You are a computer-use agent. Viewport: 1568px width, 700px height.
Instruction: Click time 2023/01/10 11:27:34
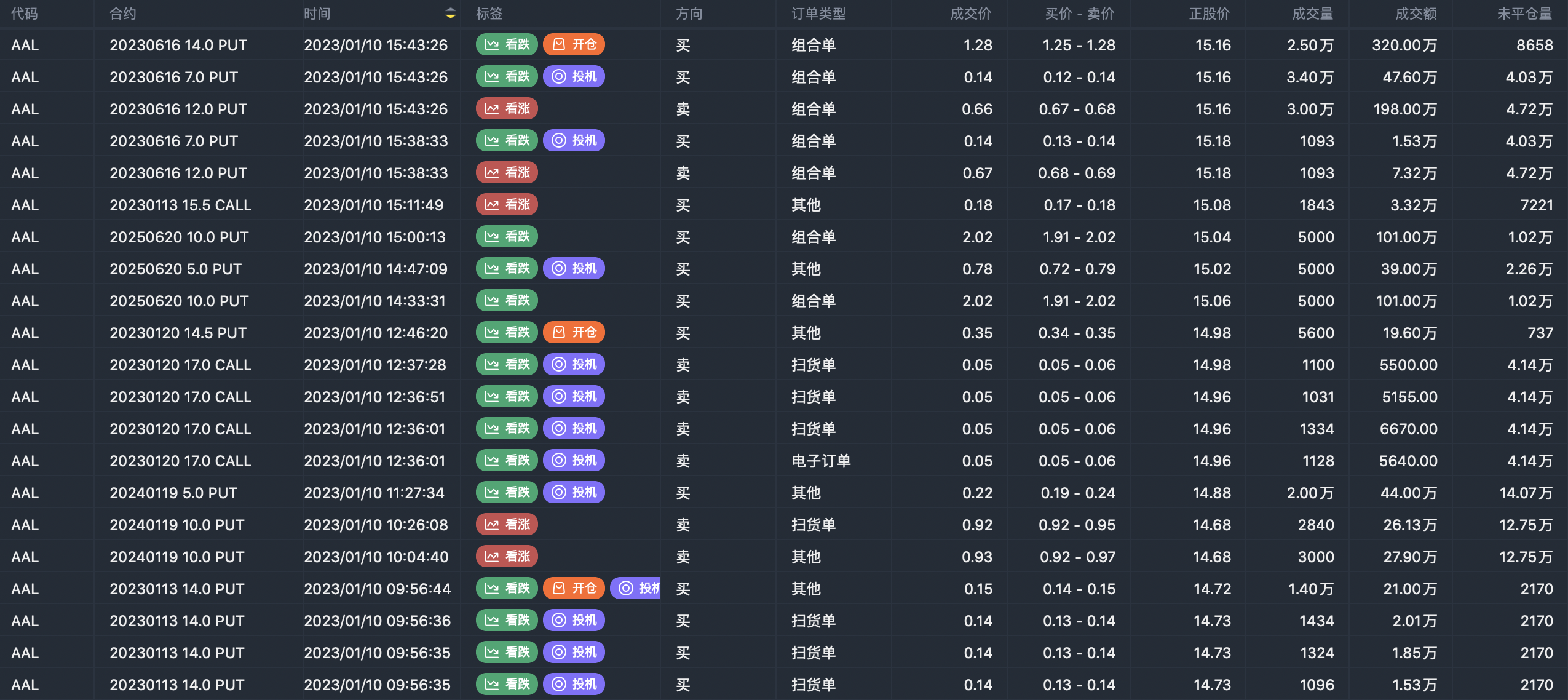374,493
